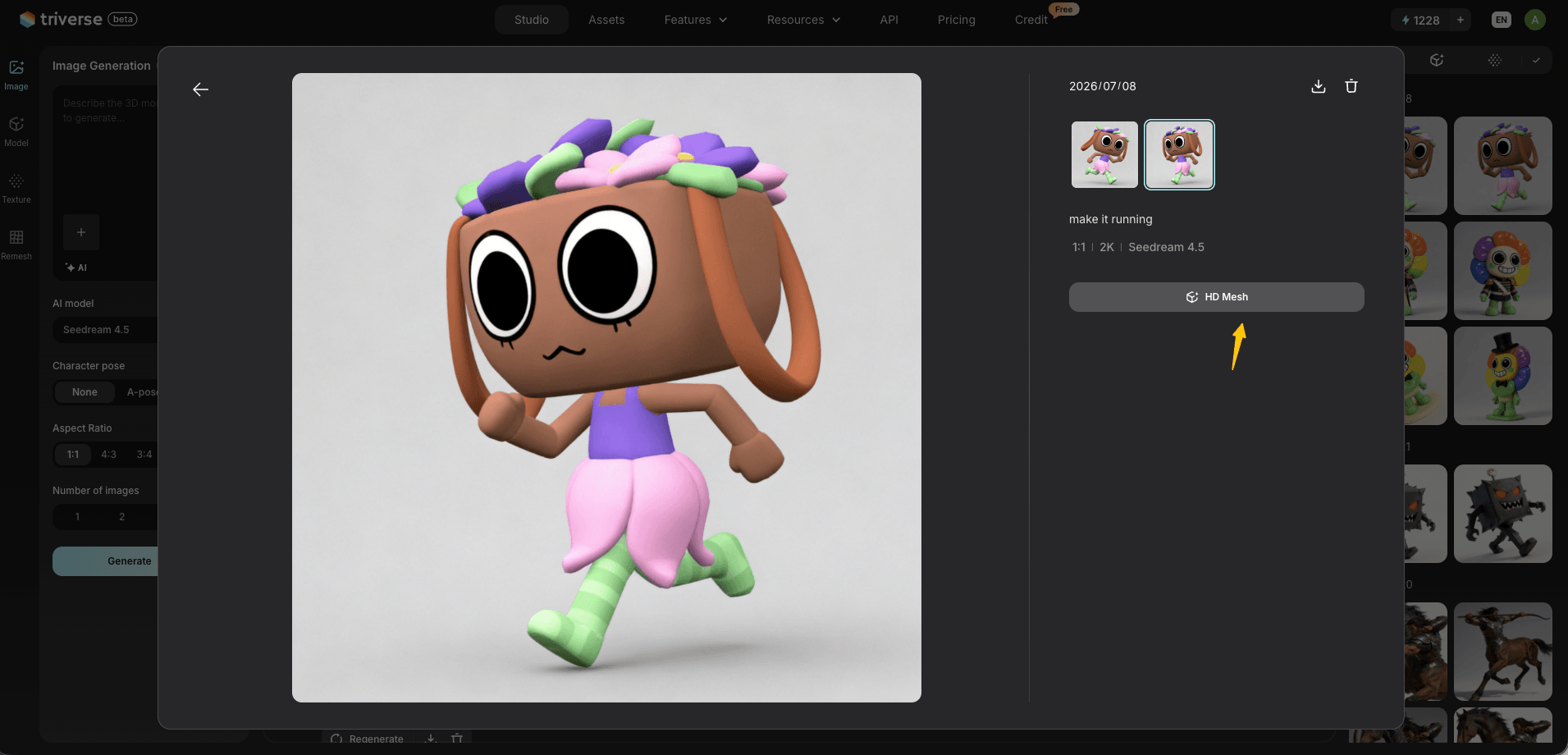Select the first running character thumbnail
Viewport: 1568px width, 755px height.
1105,155
